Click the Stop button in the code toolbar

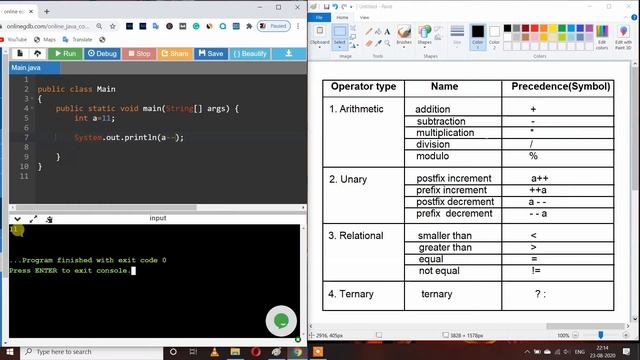pyautogui.click(x=139, y=53)
